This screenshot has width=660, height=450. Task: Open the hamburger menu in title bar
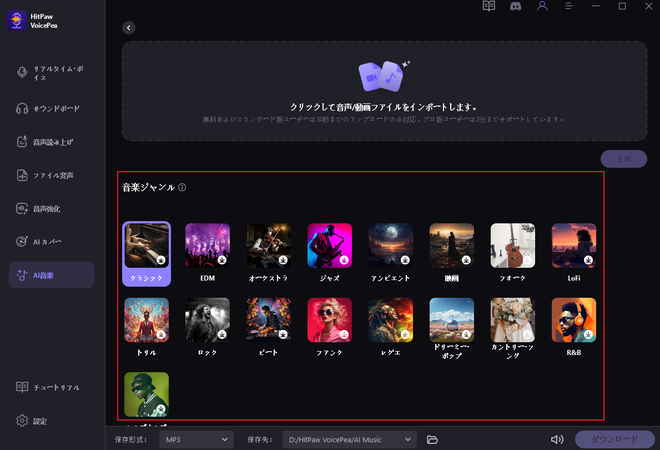pos(569,6)
